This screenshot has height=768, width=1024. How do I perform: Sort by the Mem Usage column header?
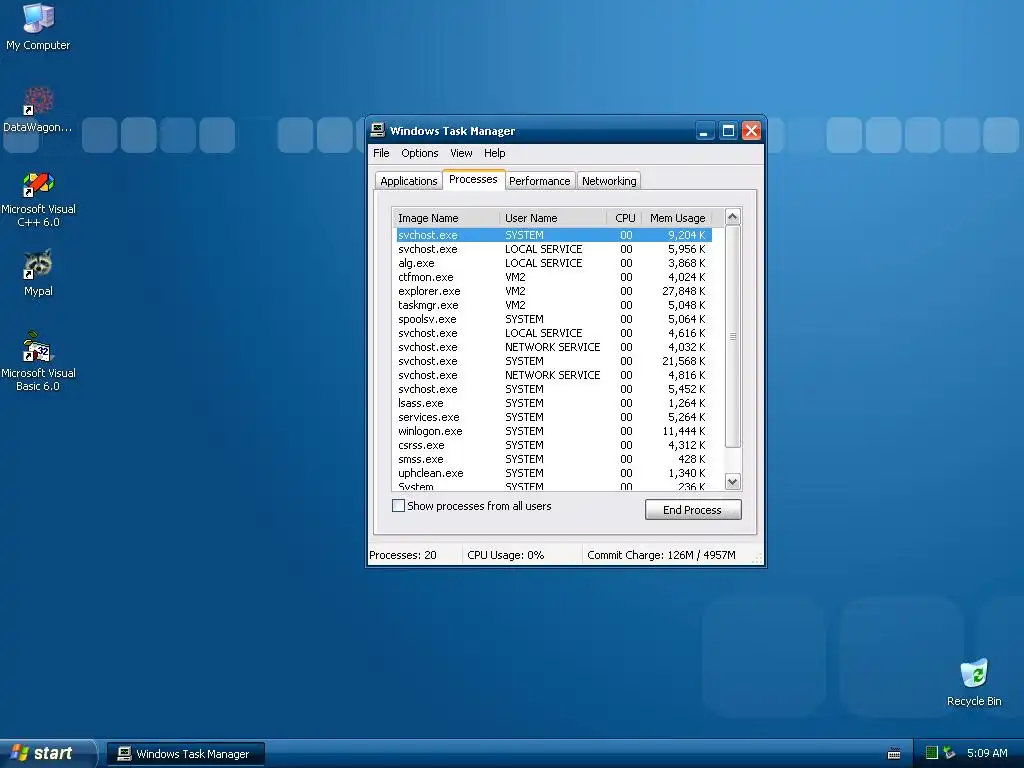[x=677, y=218]
